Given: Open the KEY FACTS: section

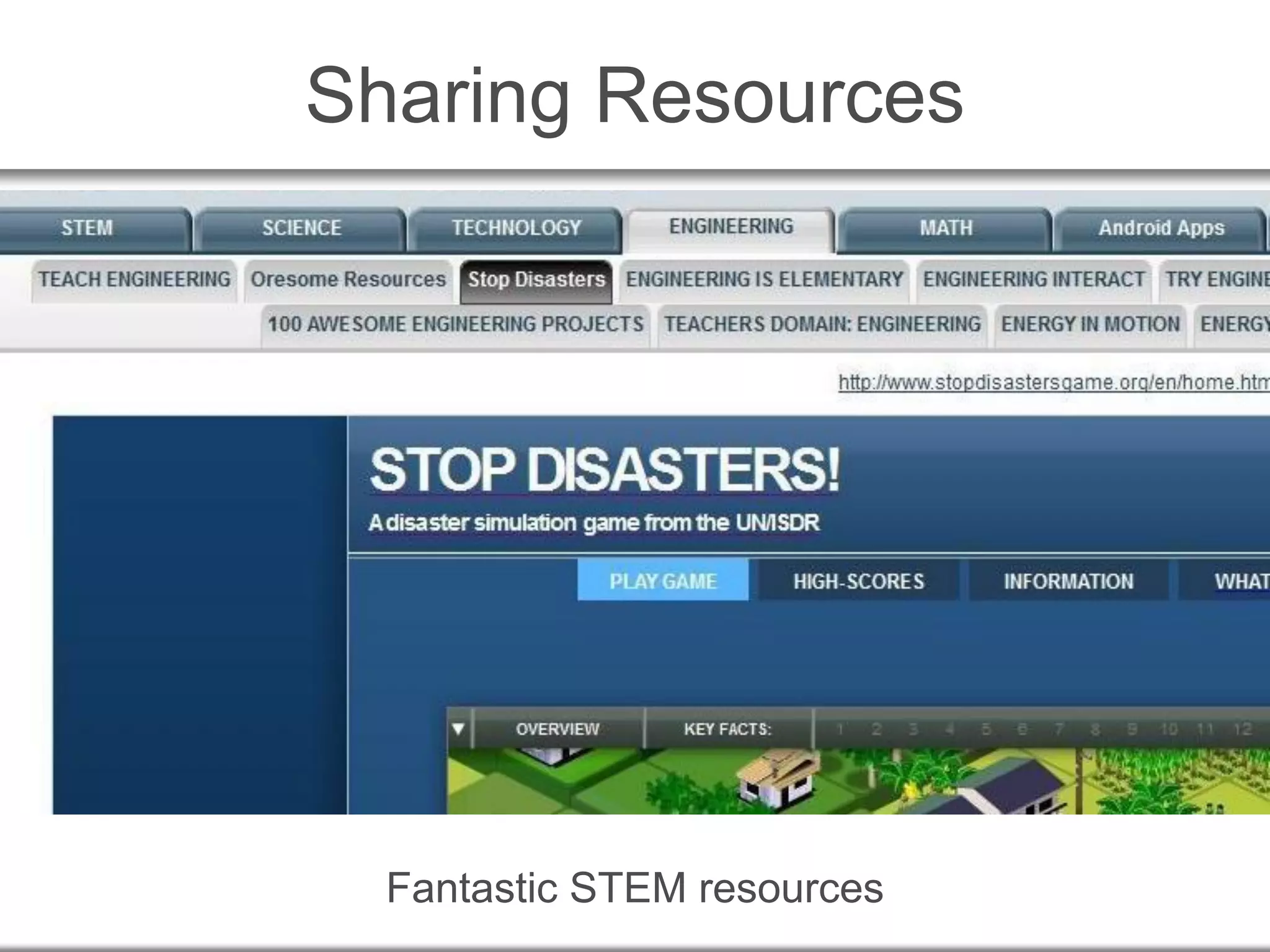Looking at the screenshot, I should [x=727, y=729].
